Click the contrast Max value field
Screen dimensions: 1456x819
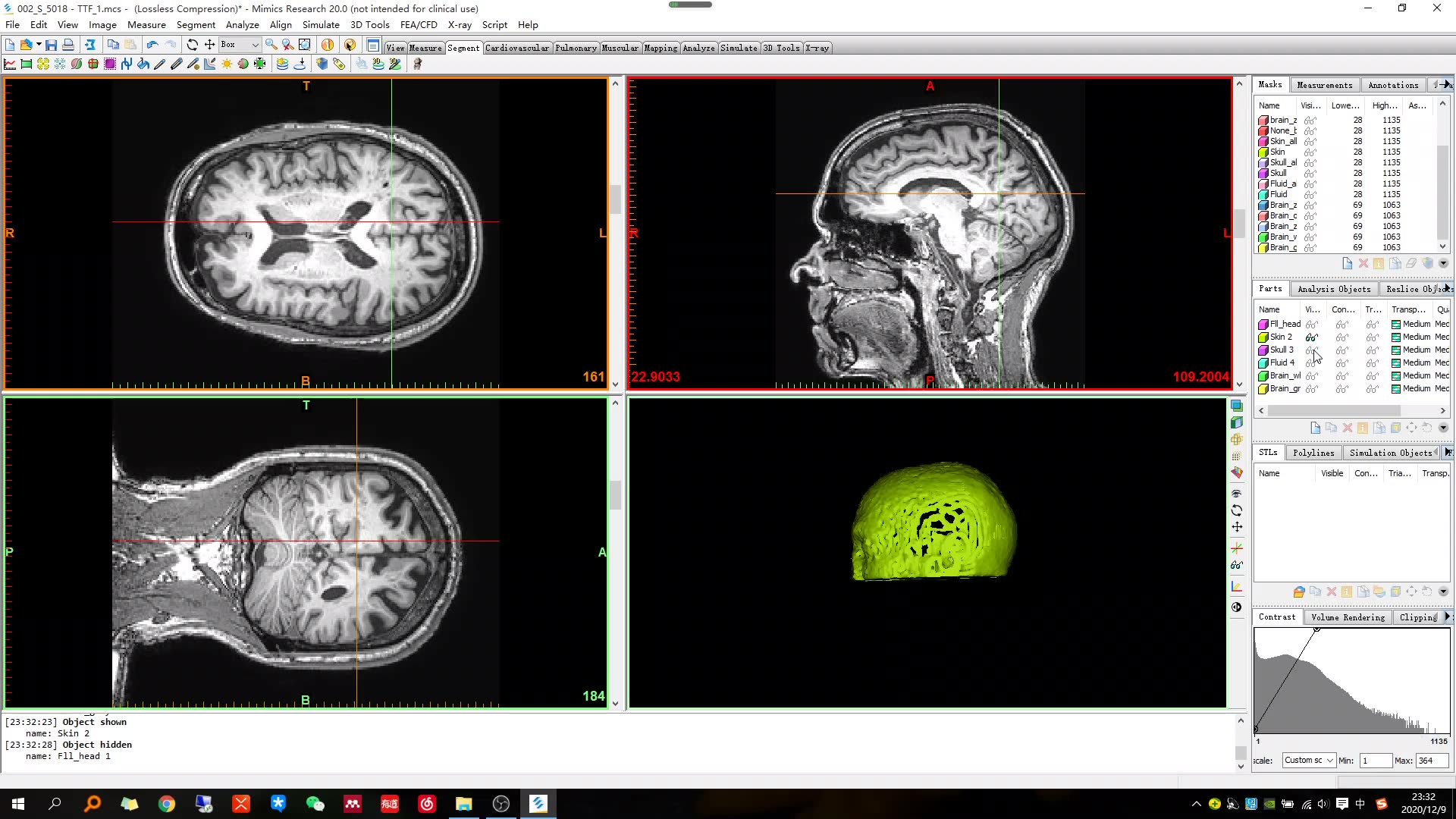[x=1431, y=761]
